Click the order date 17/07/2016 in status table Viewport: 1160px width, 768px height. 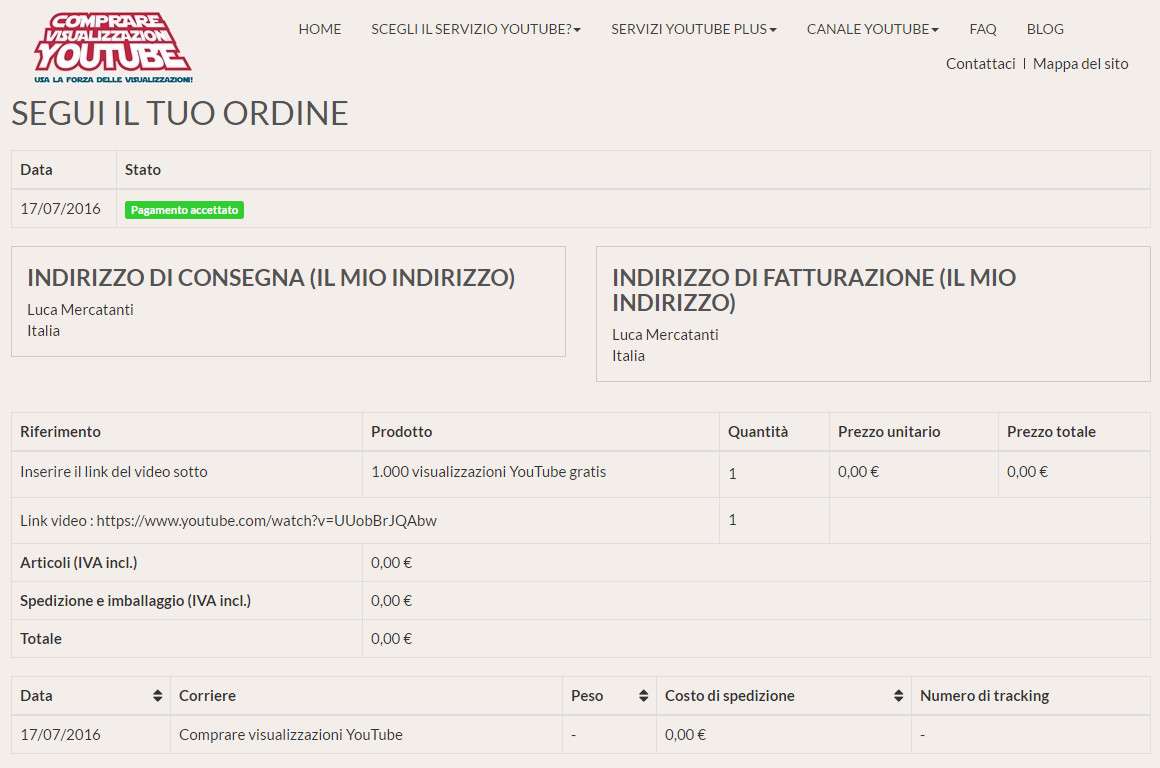pyautogui.click(x=60, y=209)
